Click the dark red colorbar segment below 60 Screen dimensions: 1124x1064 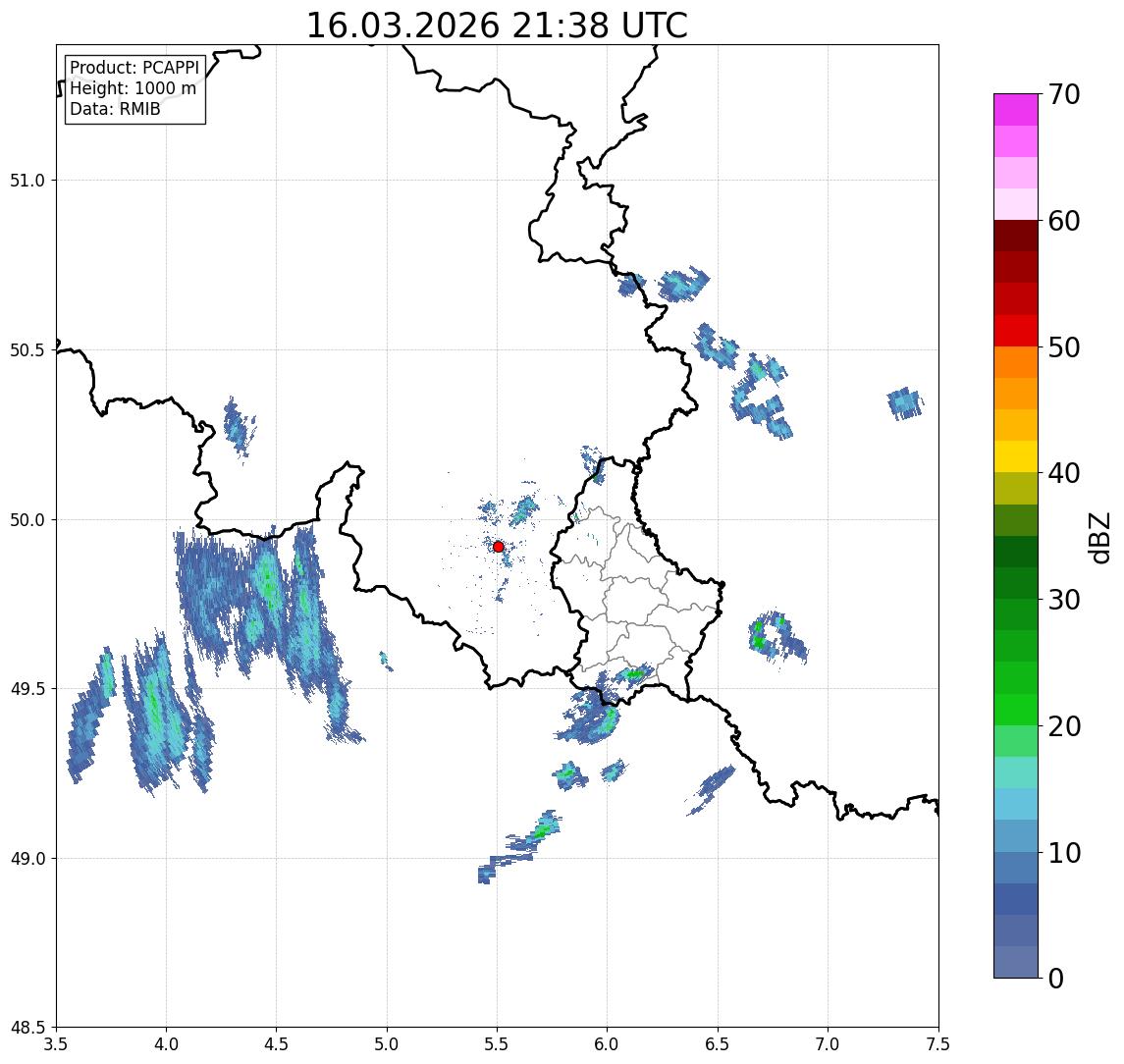(x=1016, y=236)
